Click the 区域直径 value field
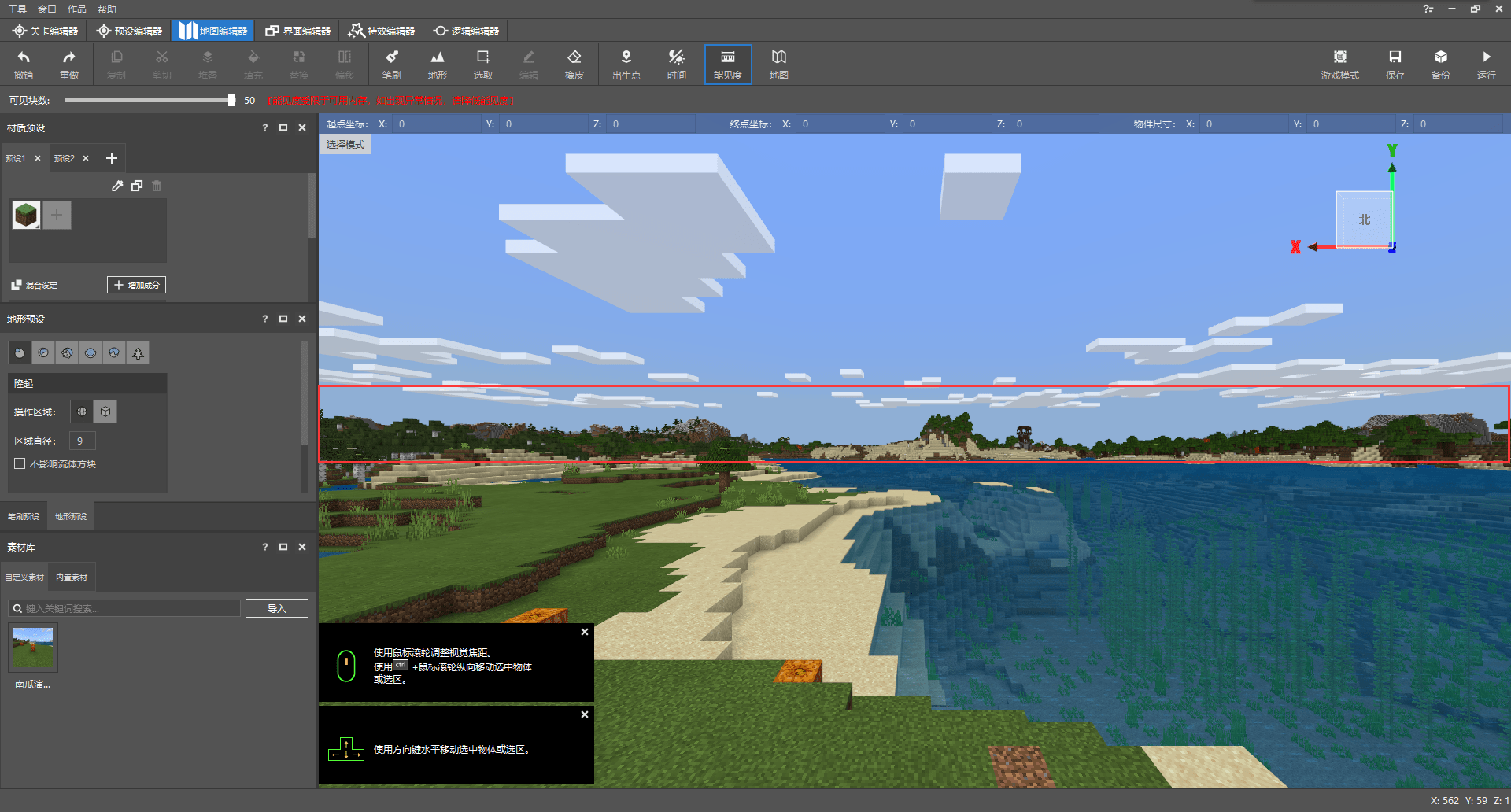The image size is (1511, 812). [83, 441]
